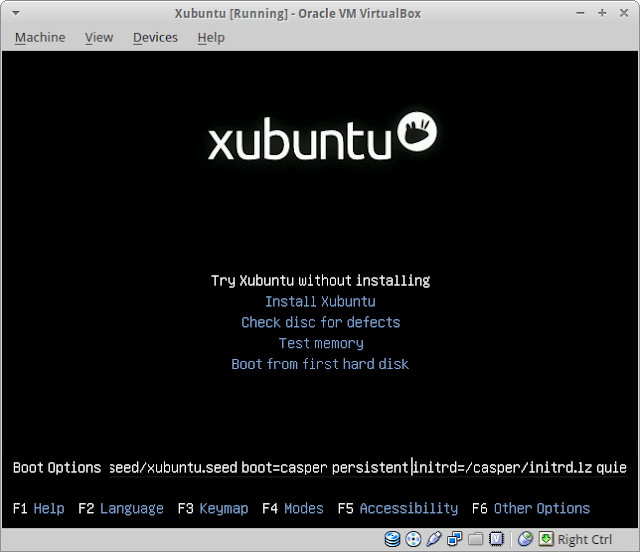This screenshot has width=640, height=552.
Task: Open F6 Other Options
Action: pyautogui.click(x=531, y=508)
